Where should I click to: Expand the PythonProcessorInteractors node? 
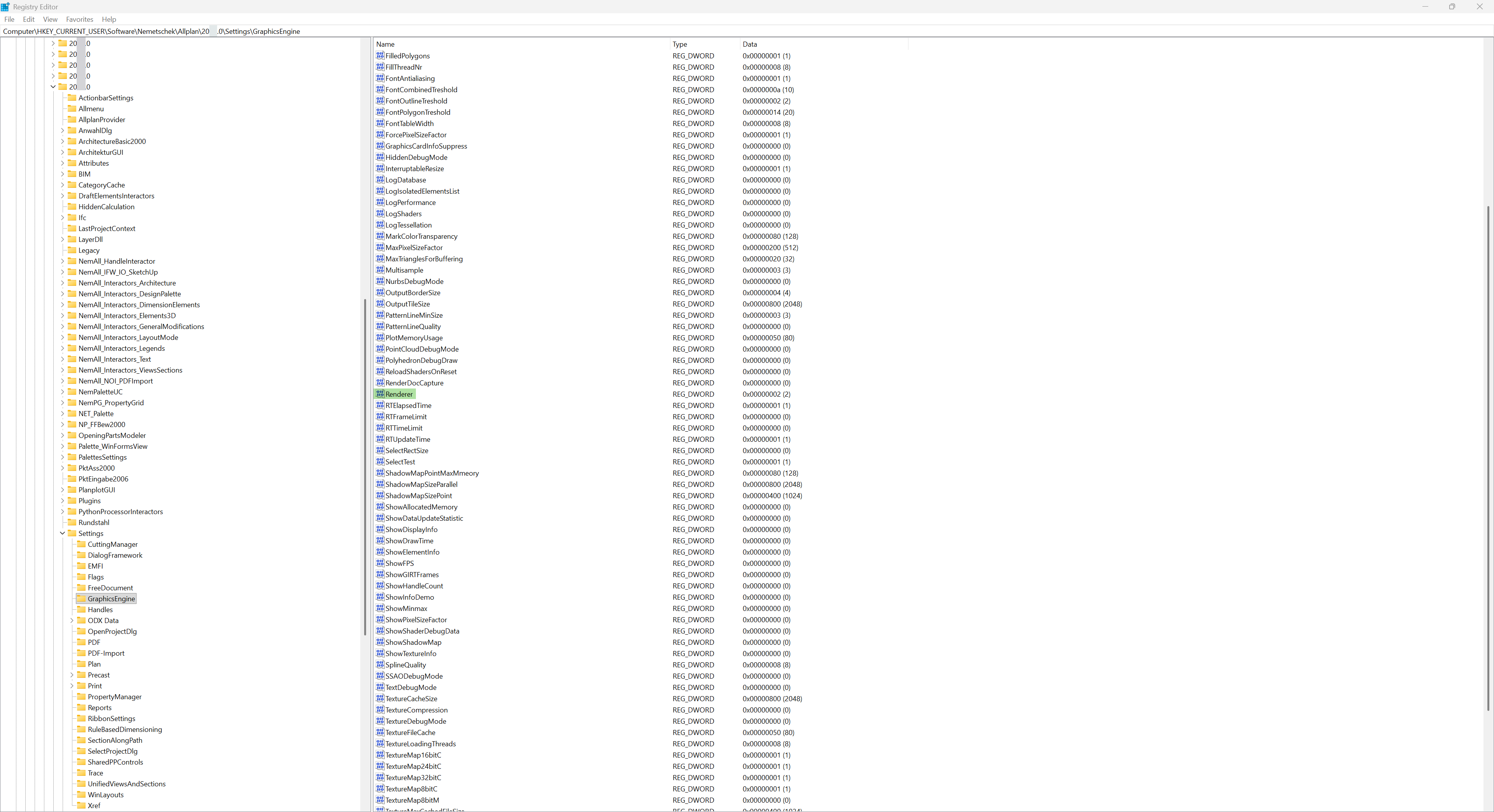pyautogui.click(x=62, y=512)
